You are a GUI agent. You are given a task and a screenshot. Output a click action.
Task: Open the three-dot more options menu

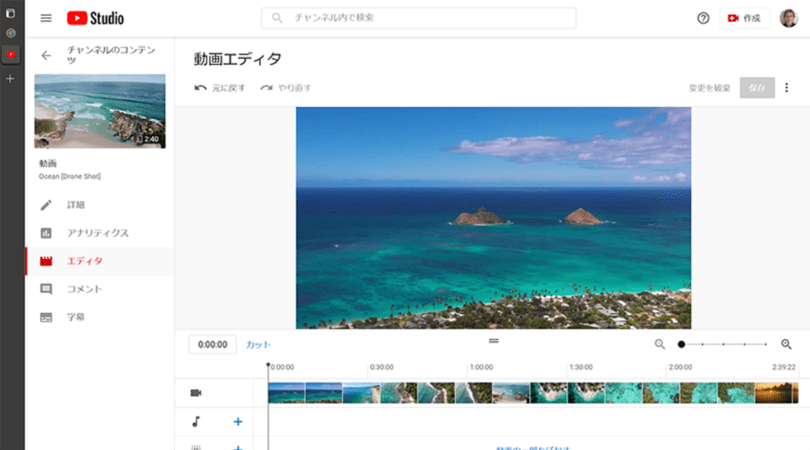786,88
